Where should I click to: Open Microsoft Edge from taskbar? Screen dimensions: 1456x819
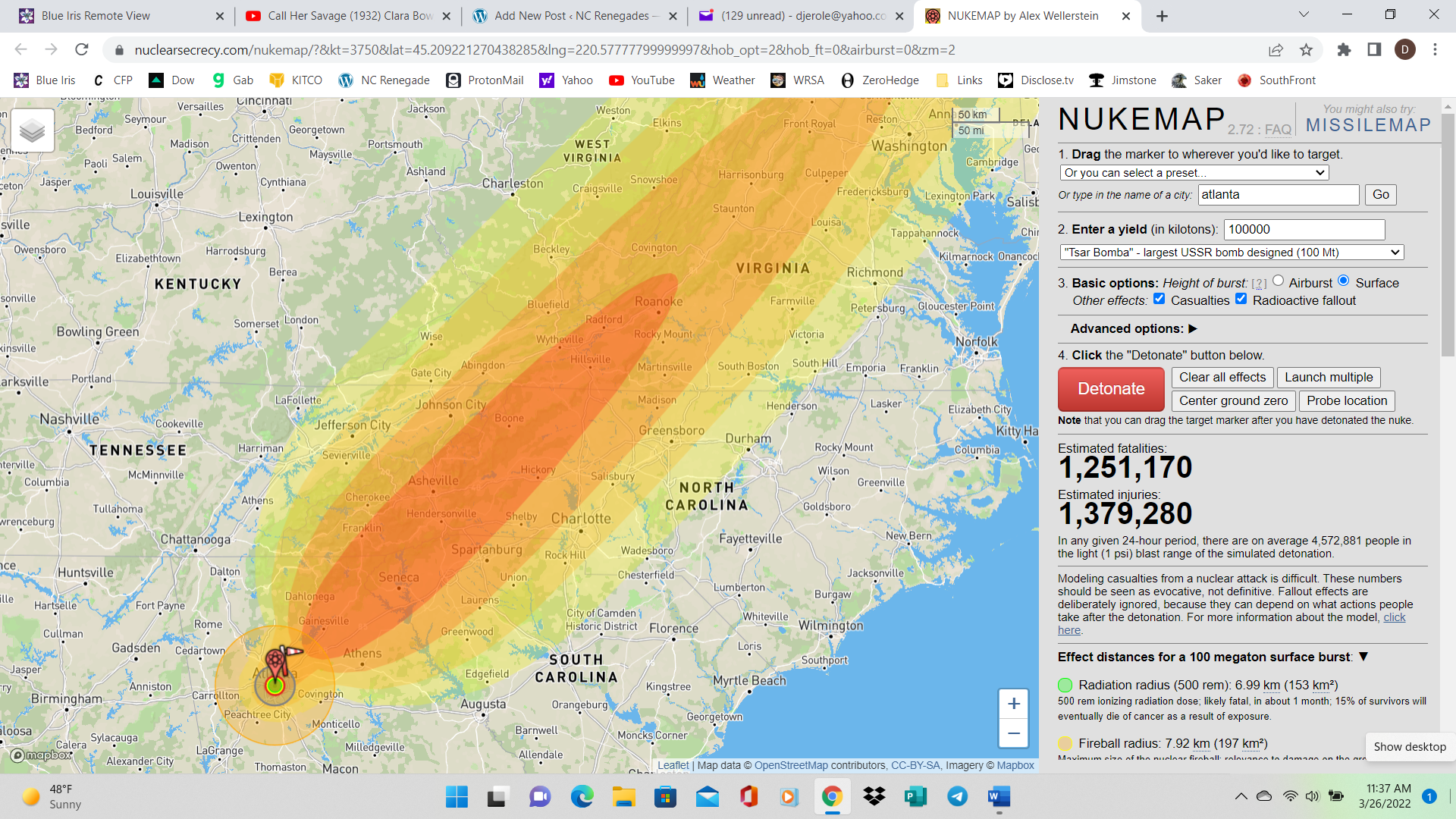[582, 796]
